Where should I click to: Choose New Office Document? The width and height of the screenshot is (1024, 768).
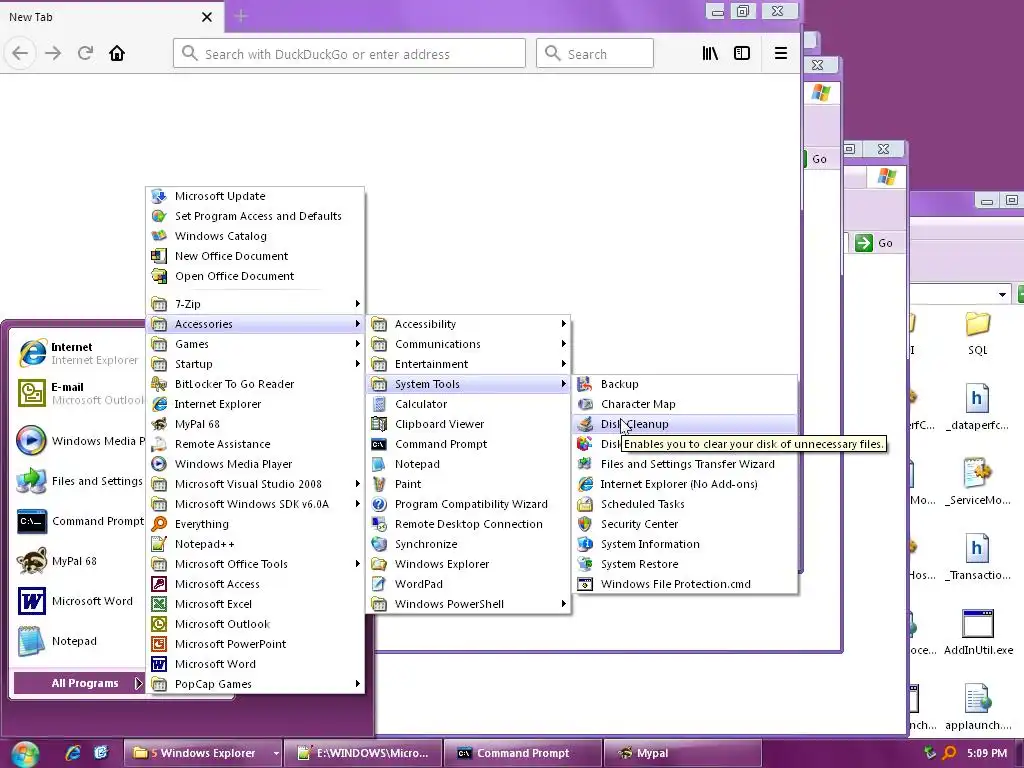pos(255,256)
